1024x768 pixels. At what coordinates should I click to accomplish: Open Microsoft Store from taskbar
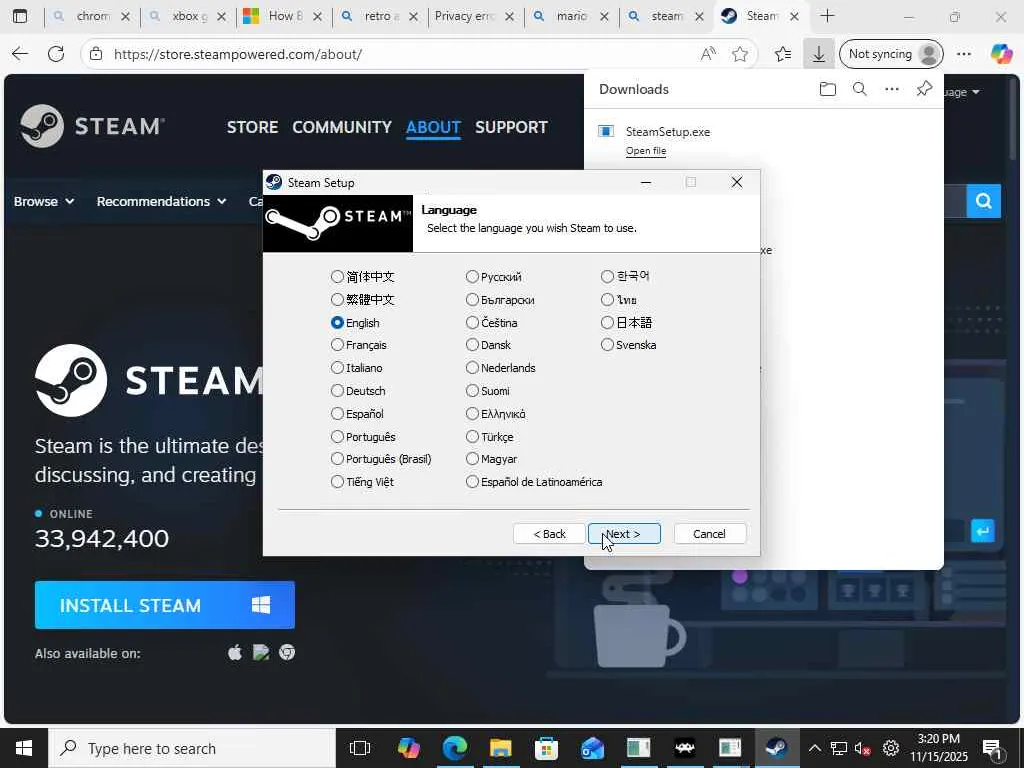(x=546, y=748)
